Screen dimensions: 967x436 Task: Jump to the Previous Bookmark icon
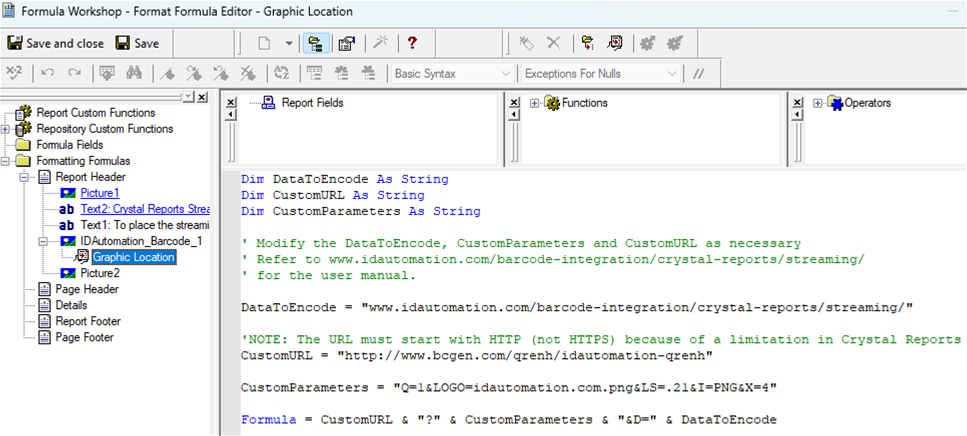click(x=221, y=73)
